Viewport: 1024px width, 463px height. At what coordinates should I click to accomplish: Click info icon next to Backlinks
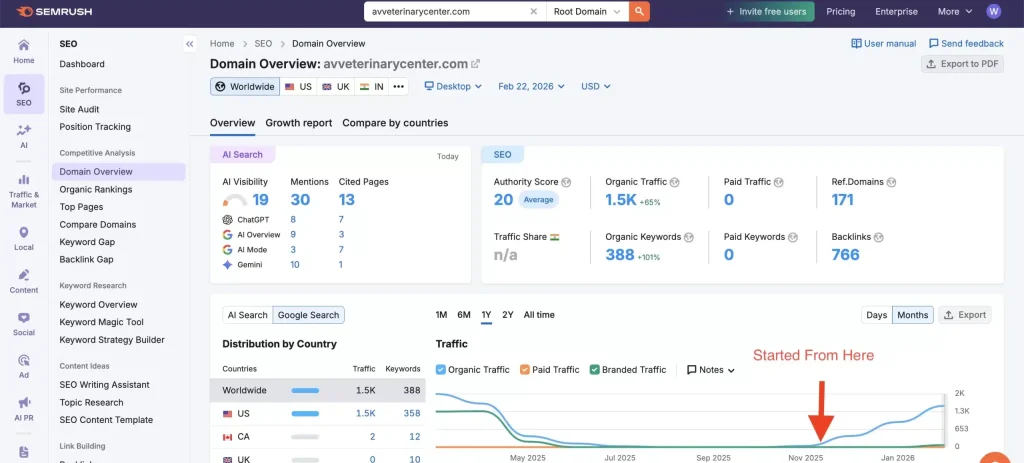click(878, 237)
